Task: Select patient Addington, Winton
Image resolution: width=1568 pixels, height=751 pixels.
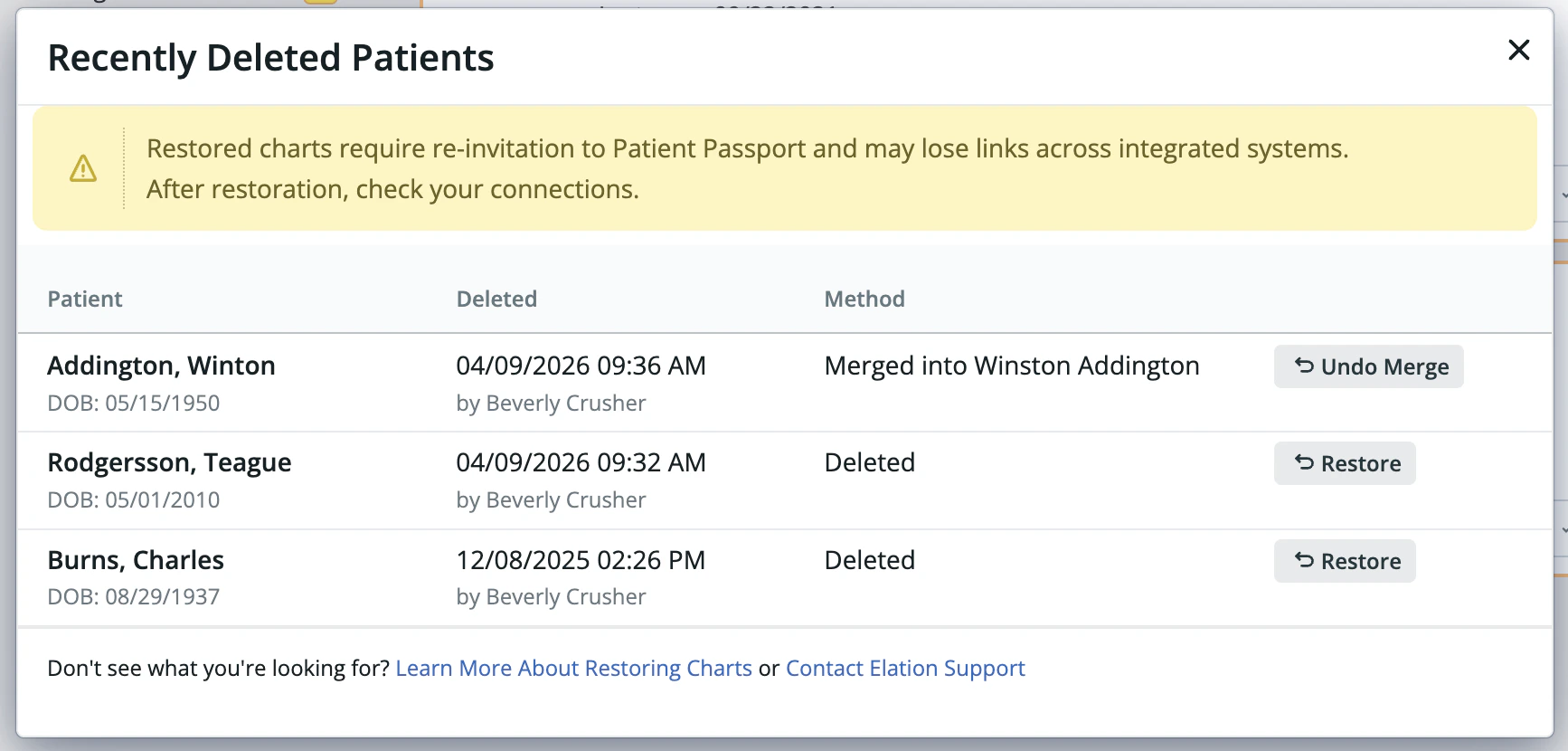Action: click(161, 366)
